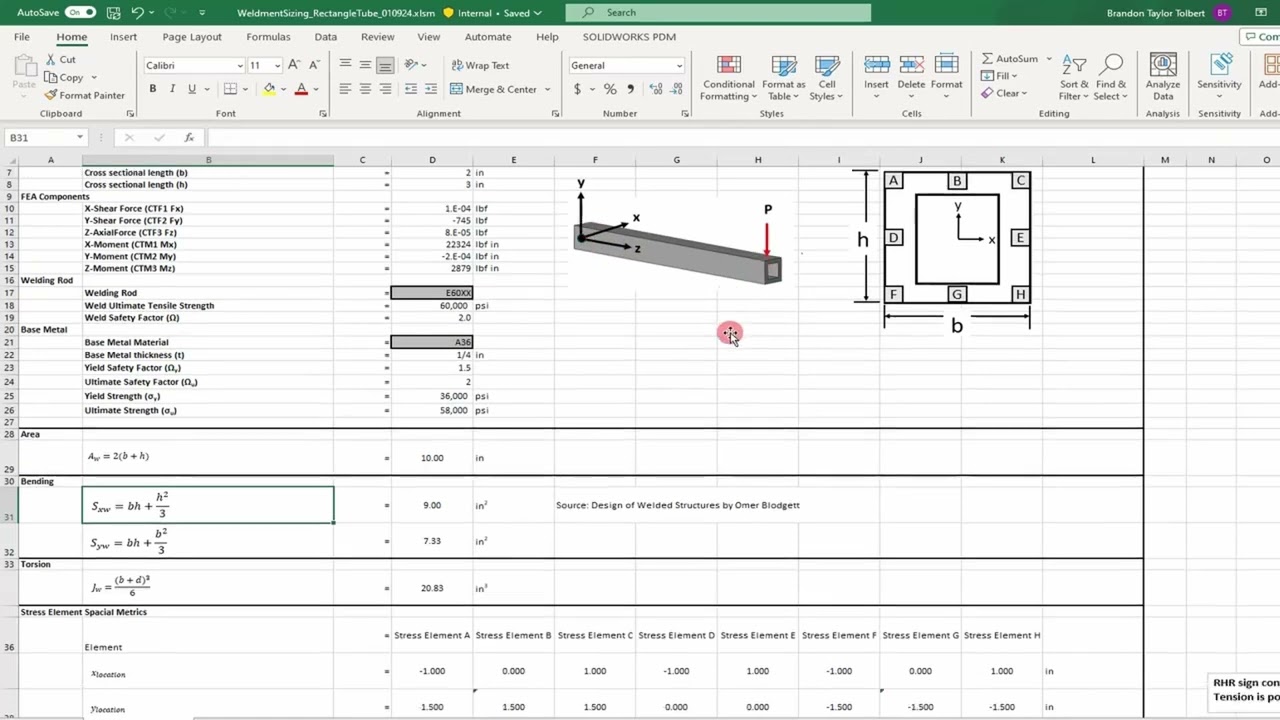Open Find & Select menu
Viewport: 1280px width, 720px height.
coord(1110,77)
